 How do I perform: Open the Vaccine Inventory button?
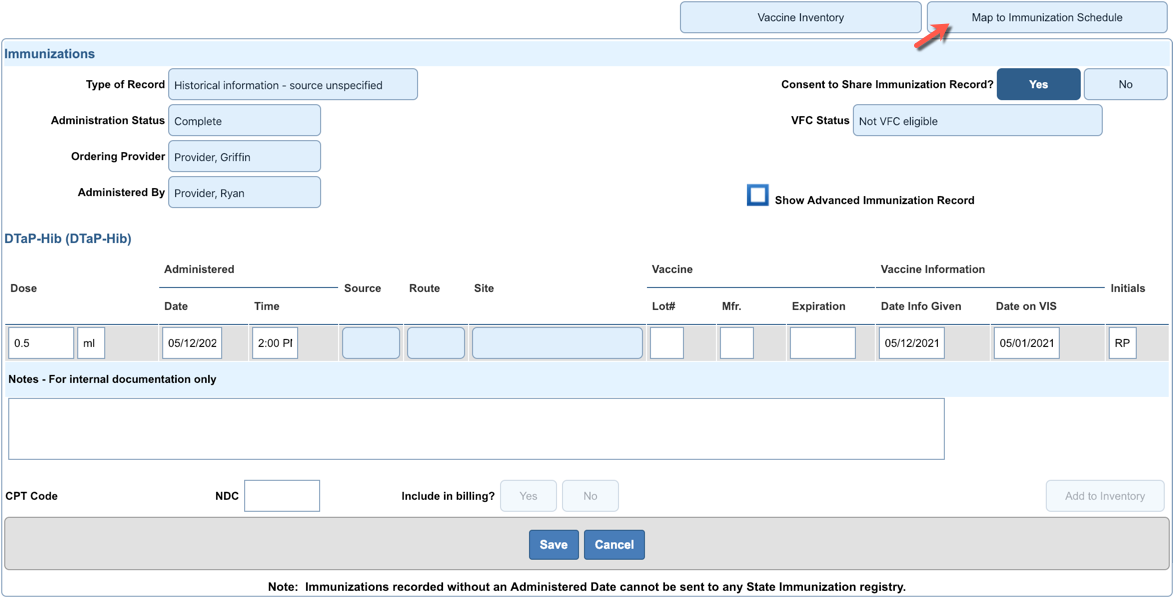[x=800, y=17]
